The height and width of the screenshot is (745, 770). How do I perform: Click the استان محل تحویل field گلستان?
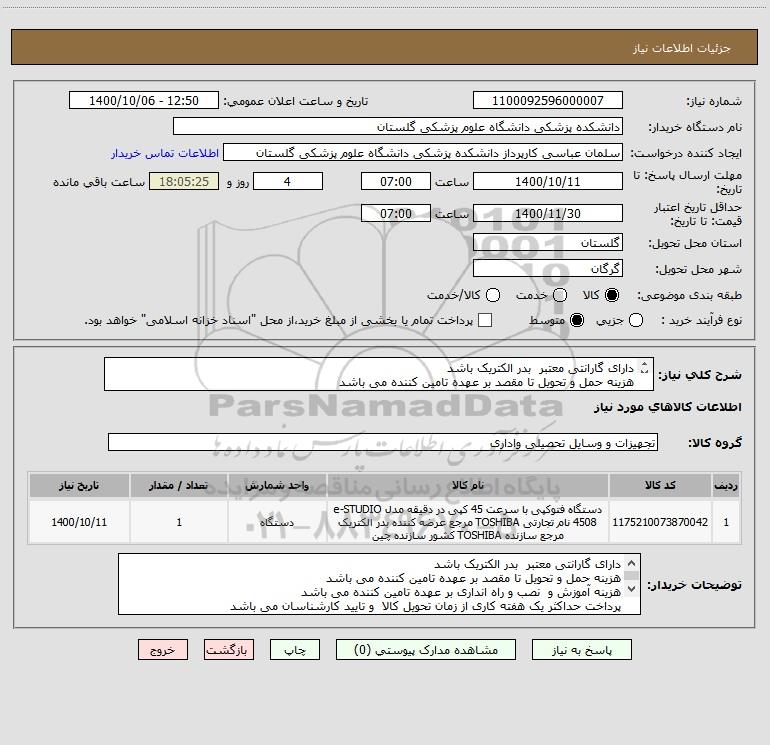click(x=548, y=243)
